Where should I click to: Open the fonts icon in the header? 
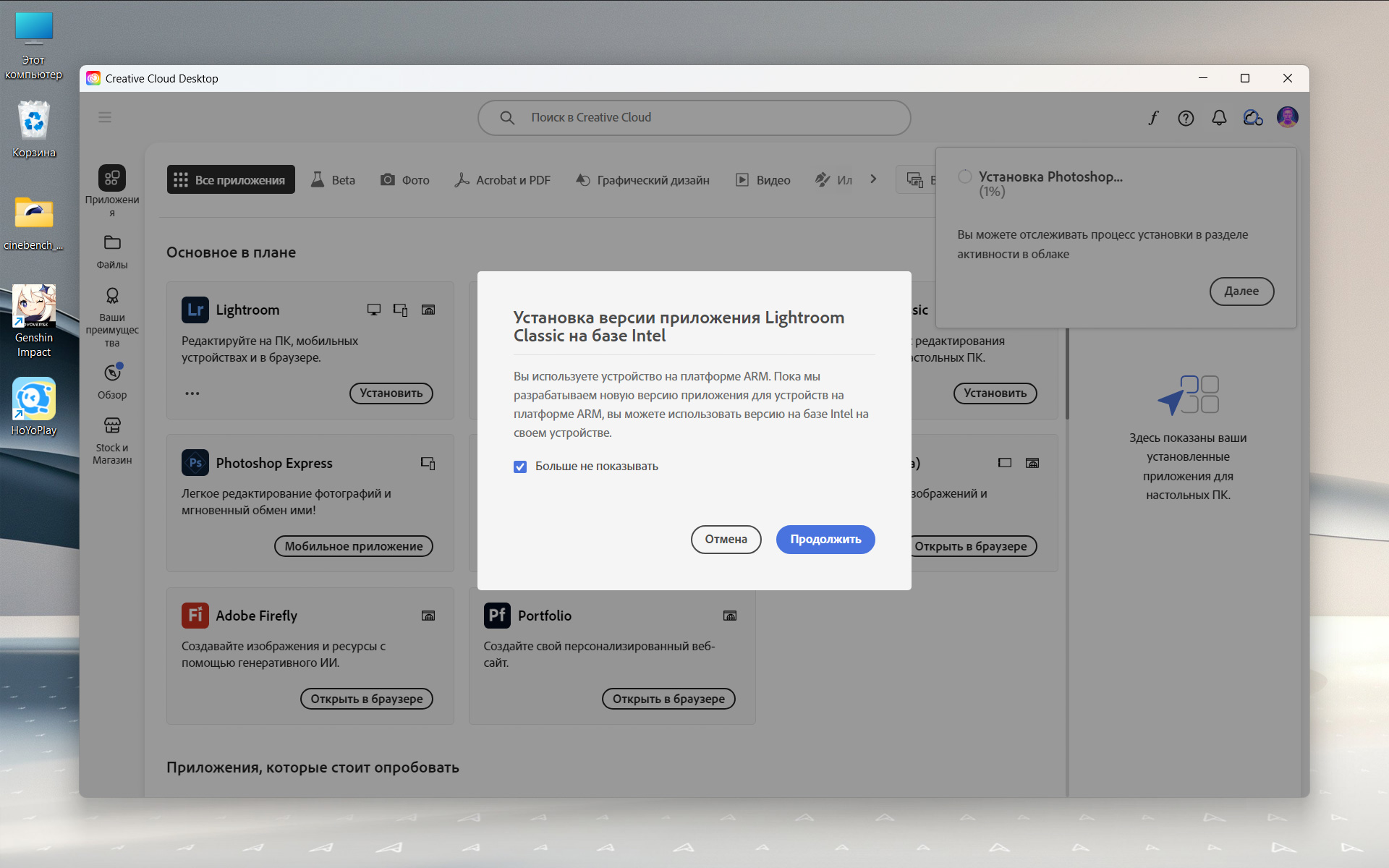(1153, 118)
